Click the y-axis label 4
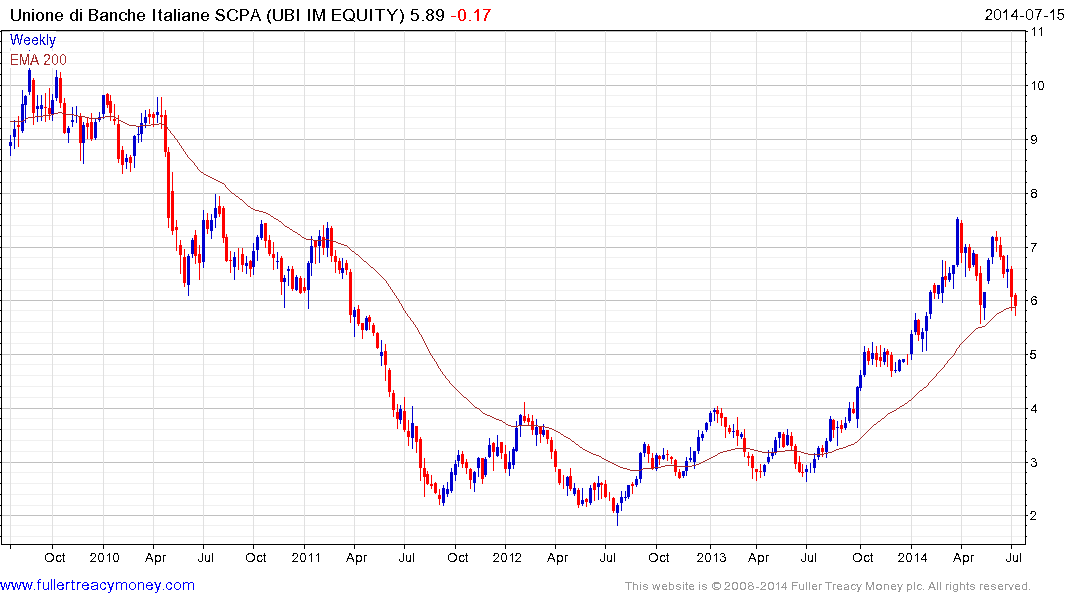 [1034, 409]
